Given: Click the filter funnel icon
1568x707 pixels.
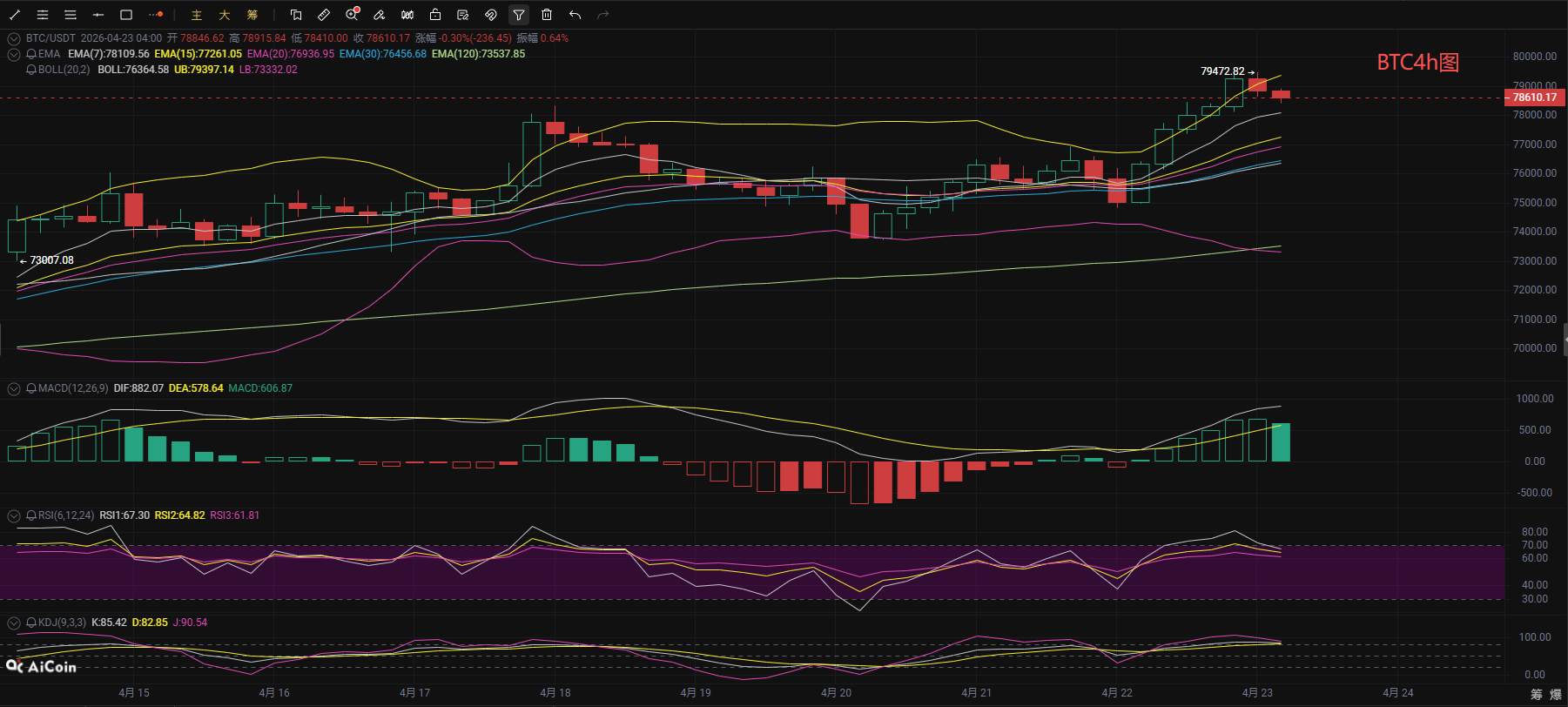Looking at the screenshot, I should [x=519, y=15].
